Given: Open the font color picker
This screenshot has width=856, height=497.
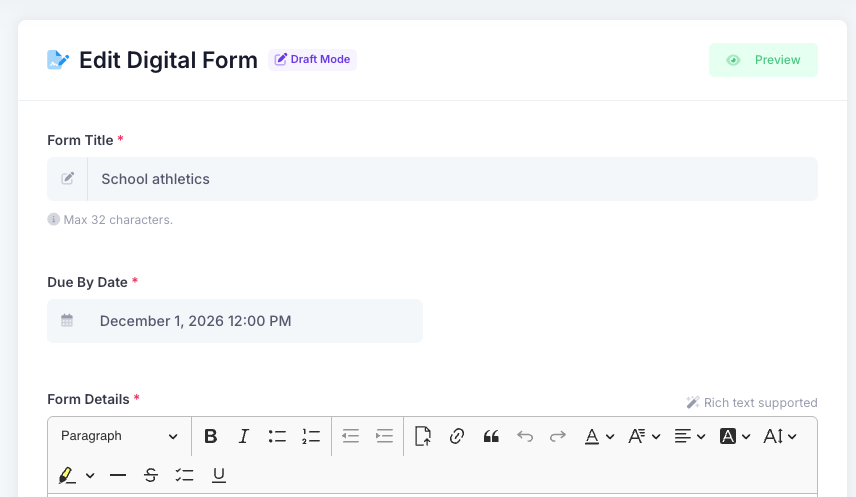Looking at the screenshot, I should 599,436.
